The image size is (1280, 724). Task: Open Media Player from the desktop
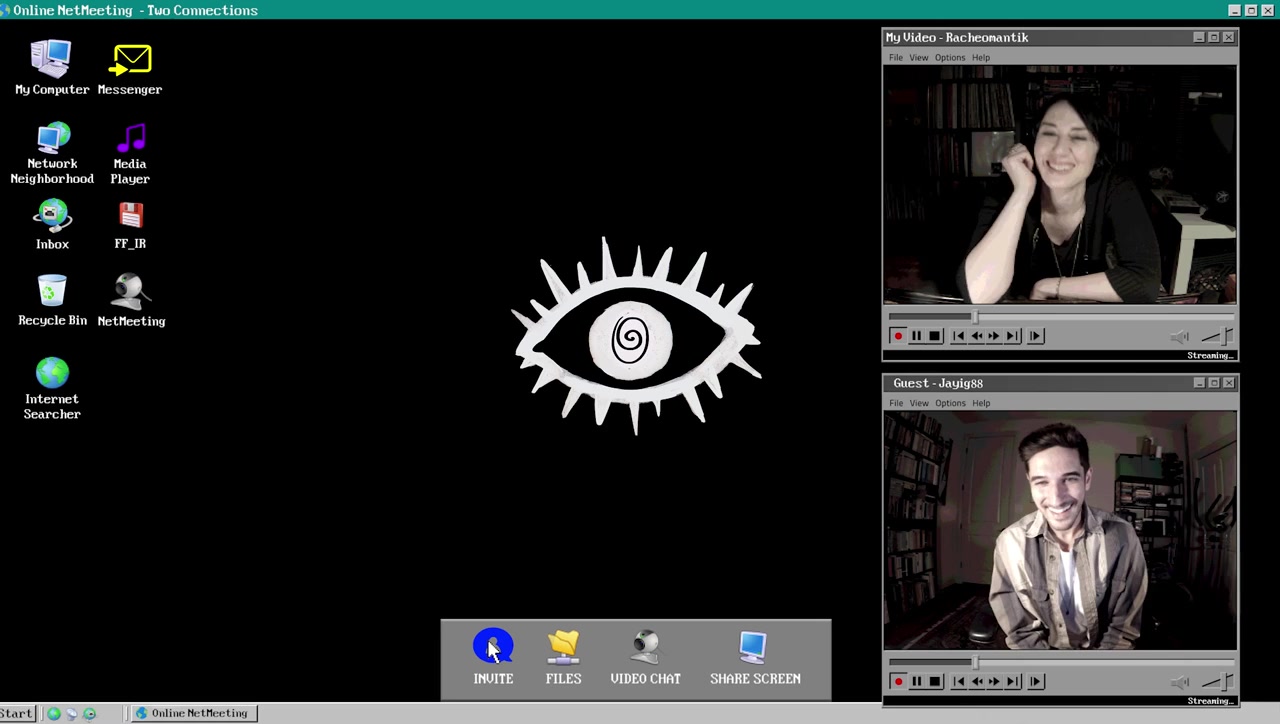coord(130,139)
